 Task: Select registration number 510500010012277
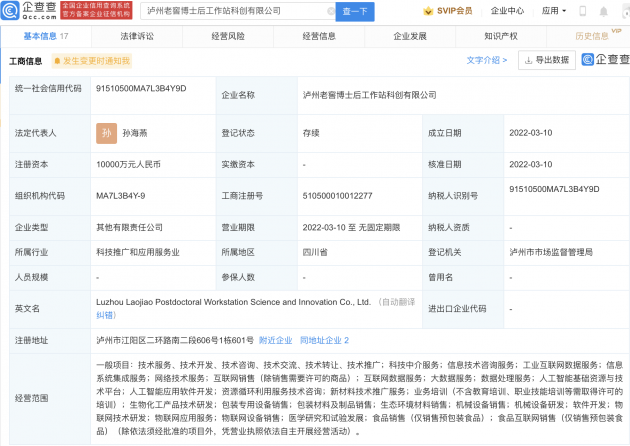click(x=338, y=196)
